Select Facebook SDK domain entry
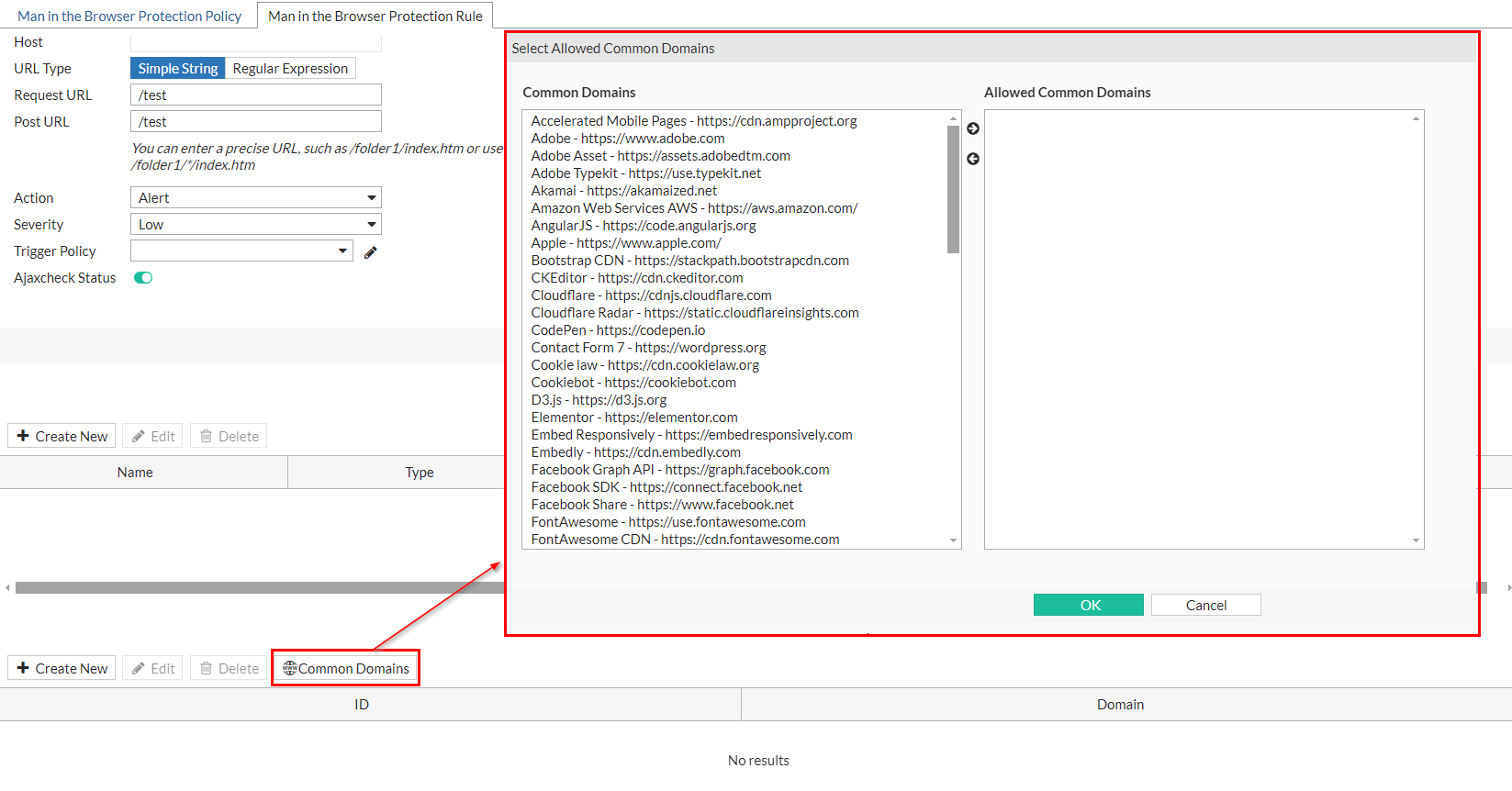 click(x=667, y=487)
